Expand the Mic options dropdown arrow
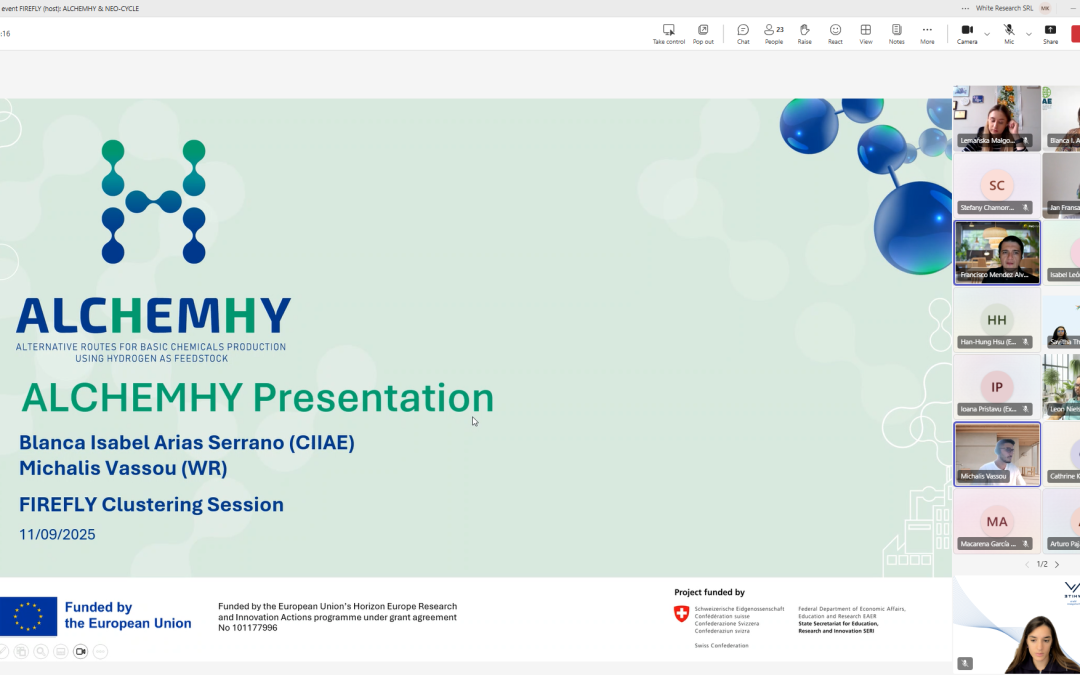 pyautogui.click(x=1028, y=34)
